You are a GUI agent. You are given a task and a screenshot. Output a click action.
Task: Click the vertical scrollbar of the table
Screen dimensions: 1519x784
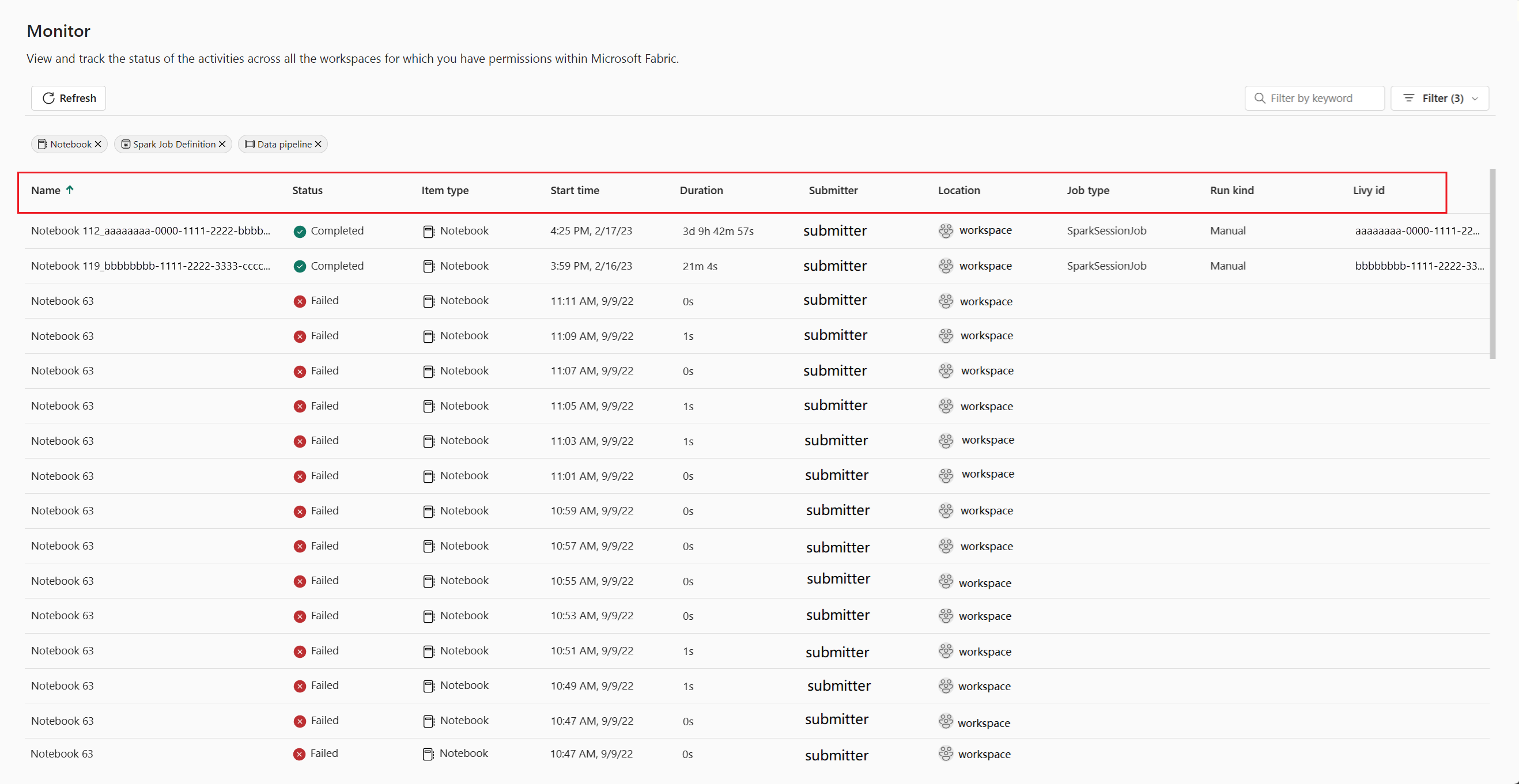pos(1492,263)
